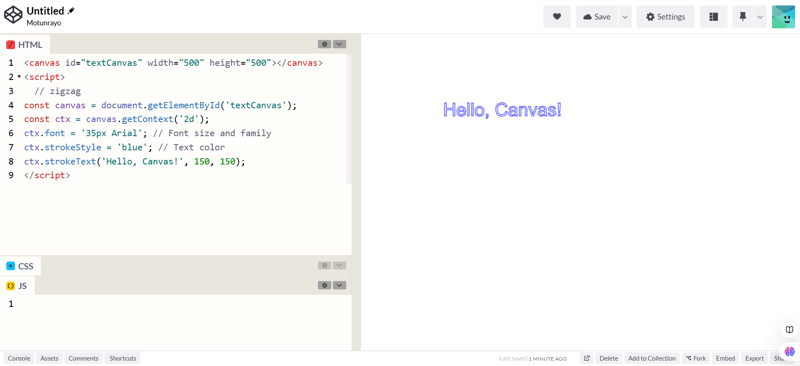
Task: Open the Comments panel
Action: pos(84,358)
